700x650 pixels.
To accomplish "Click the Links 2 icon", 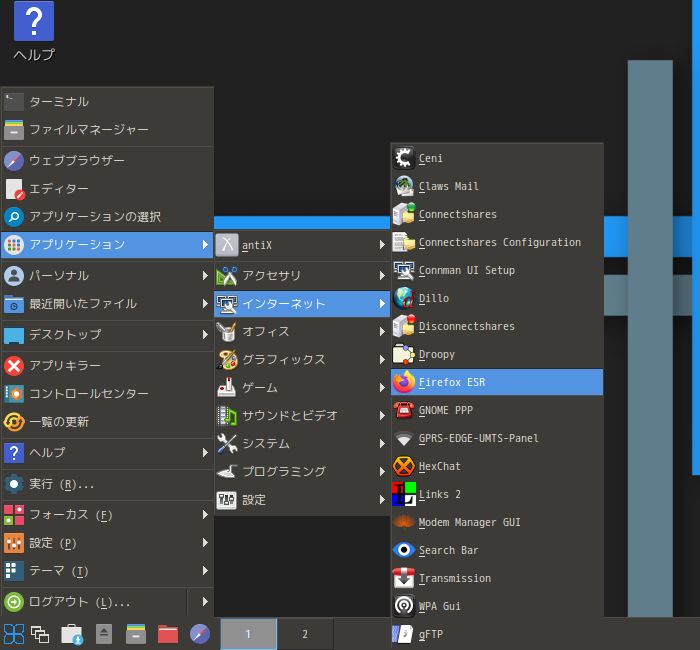I will pos(404,494).
